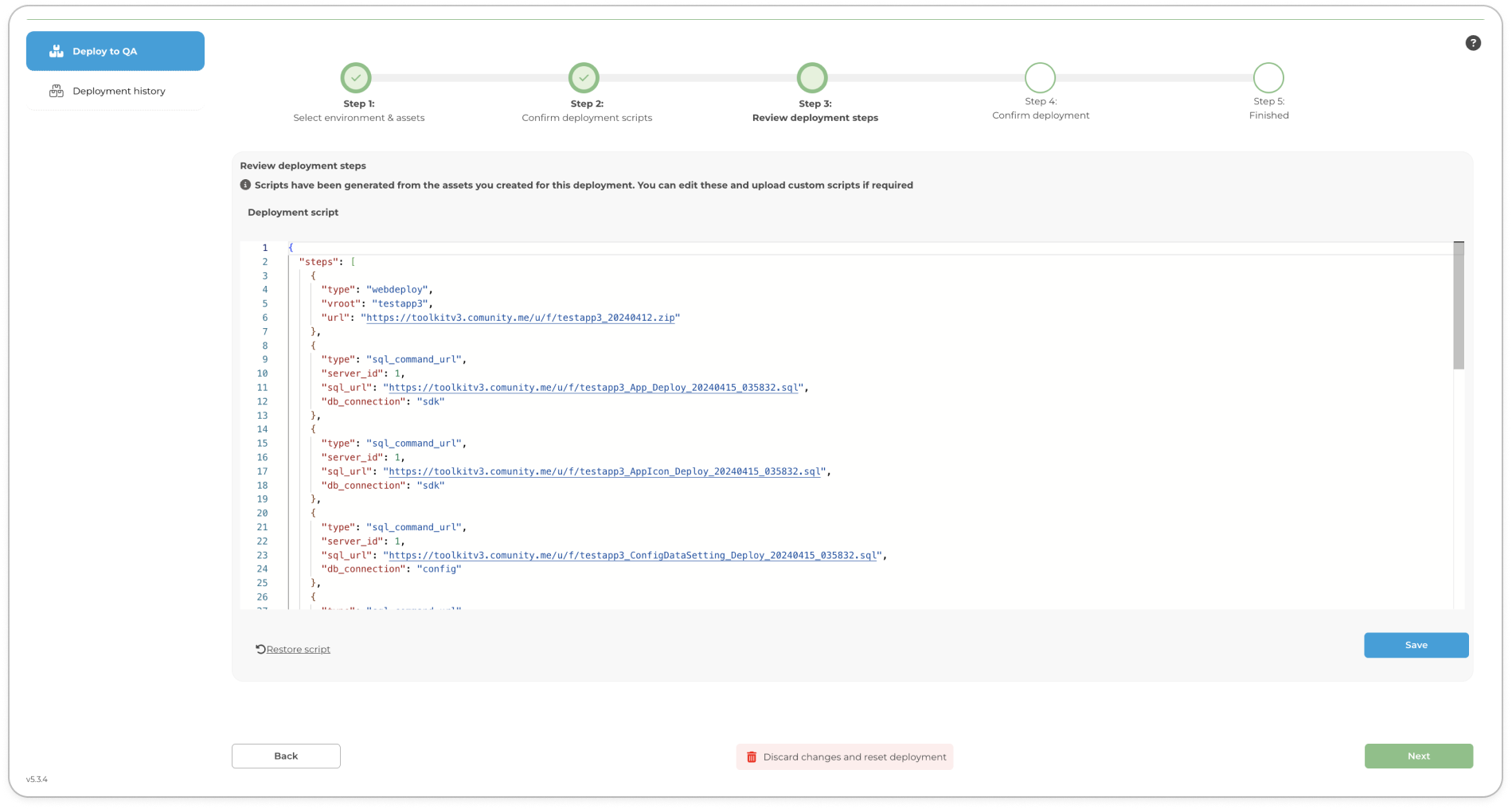Select Step 2 confirm scripts circle
The image size is (1512, 809).
[584, 78]
